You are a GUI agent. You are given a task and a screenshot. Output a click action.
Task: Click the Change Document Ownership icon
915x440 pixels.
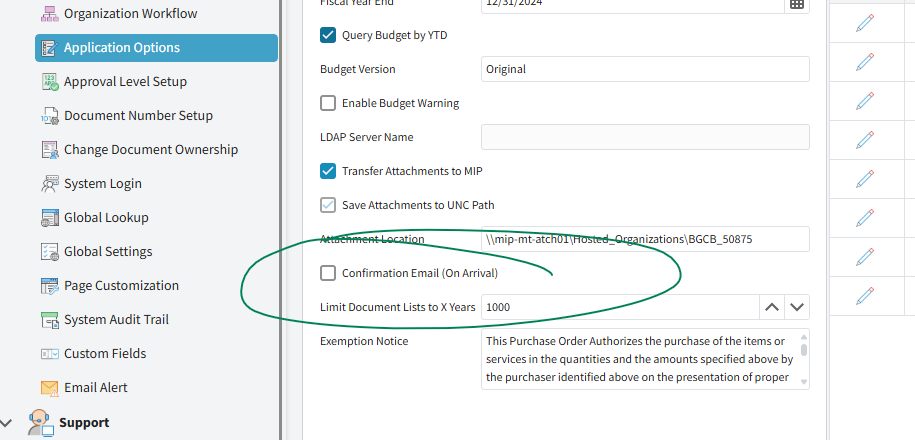(x=49, y=150)
